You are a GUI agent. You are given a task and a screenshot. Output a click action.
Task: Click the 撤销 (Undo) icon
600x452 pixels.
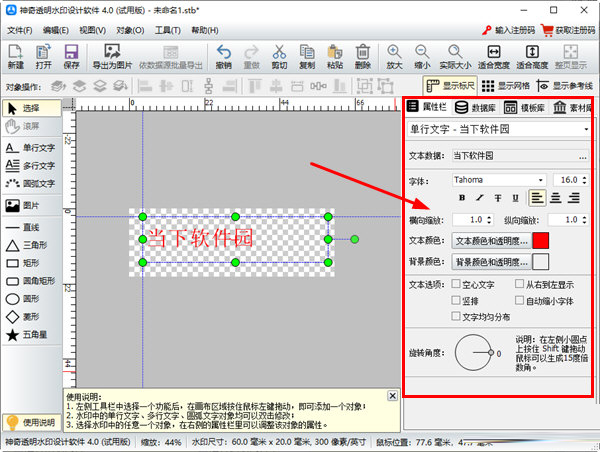(x=223, y=57)
